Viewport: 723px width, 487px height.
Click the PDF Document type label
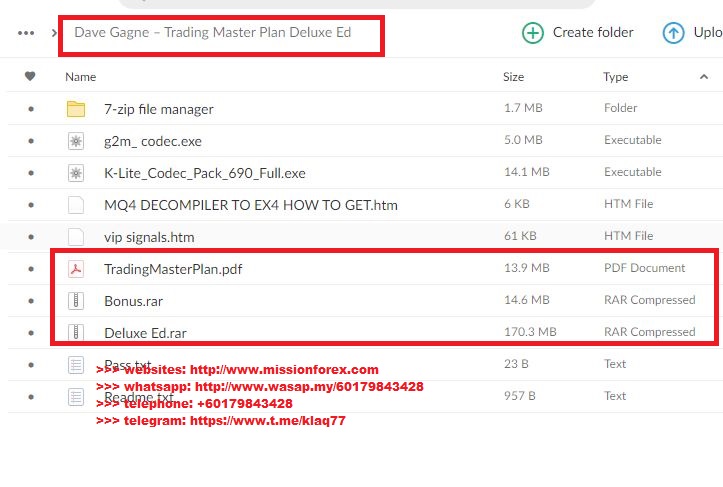coord(645,268)
